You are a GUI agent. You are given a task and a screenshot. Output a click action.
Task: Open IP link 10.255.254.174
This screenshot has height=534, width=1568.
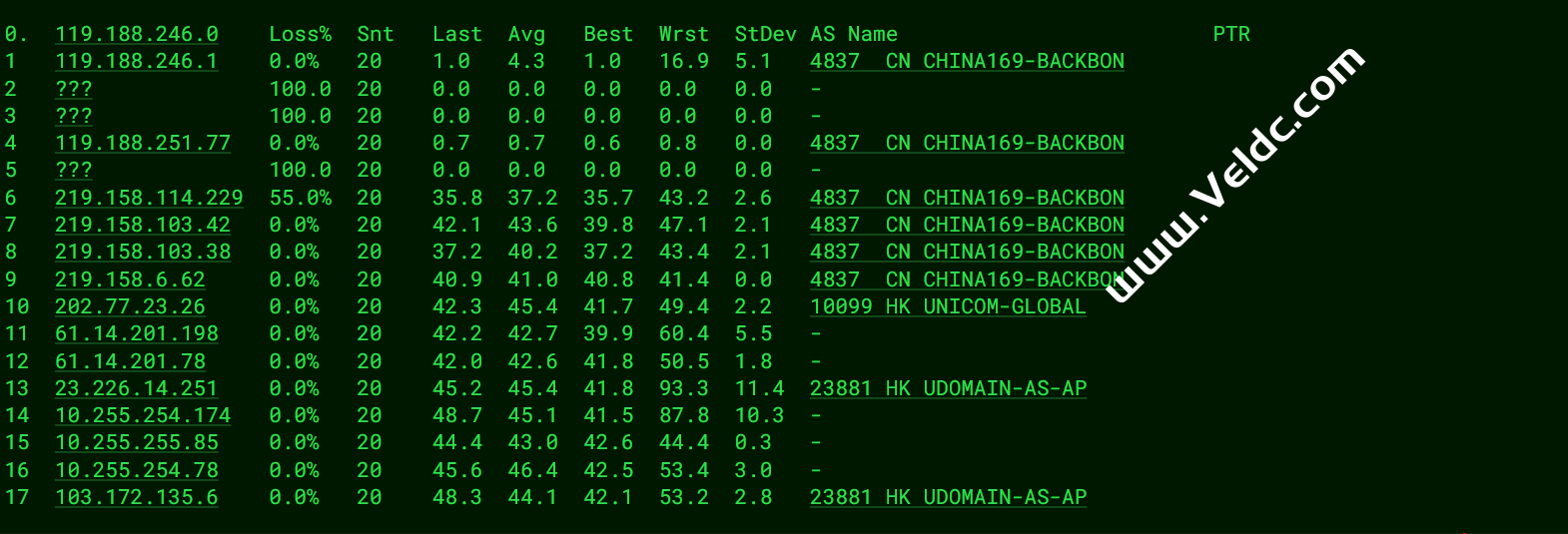coord(143,415)
